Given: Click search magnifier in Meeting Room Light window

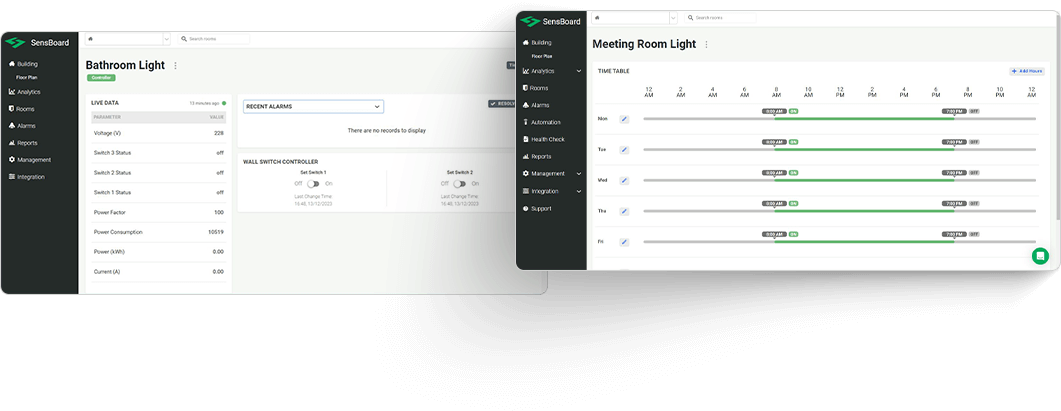Looking at the screenshot, I should (x=691, y=18).
